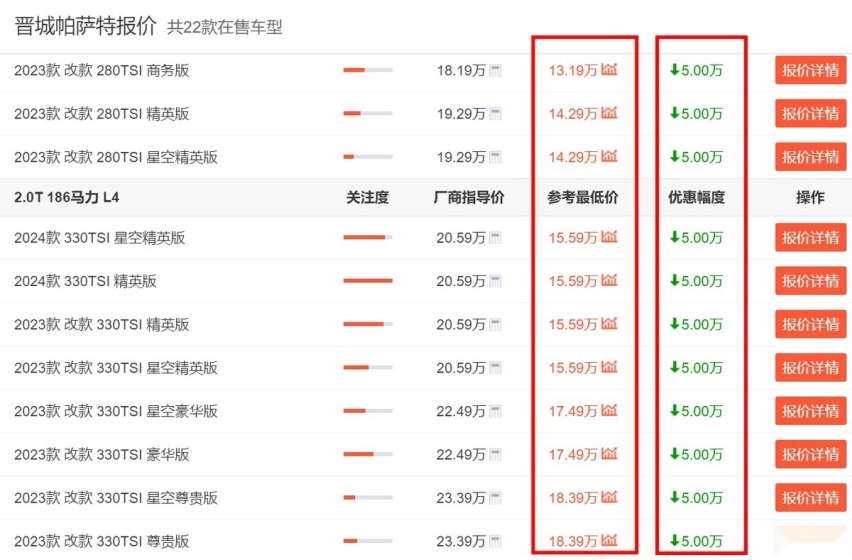Click the 2.0T 186马力 L4 group header
Image resolution: width=852 pixels, height=560 pixels.
(x=67, y=197)
